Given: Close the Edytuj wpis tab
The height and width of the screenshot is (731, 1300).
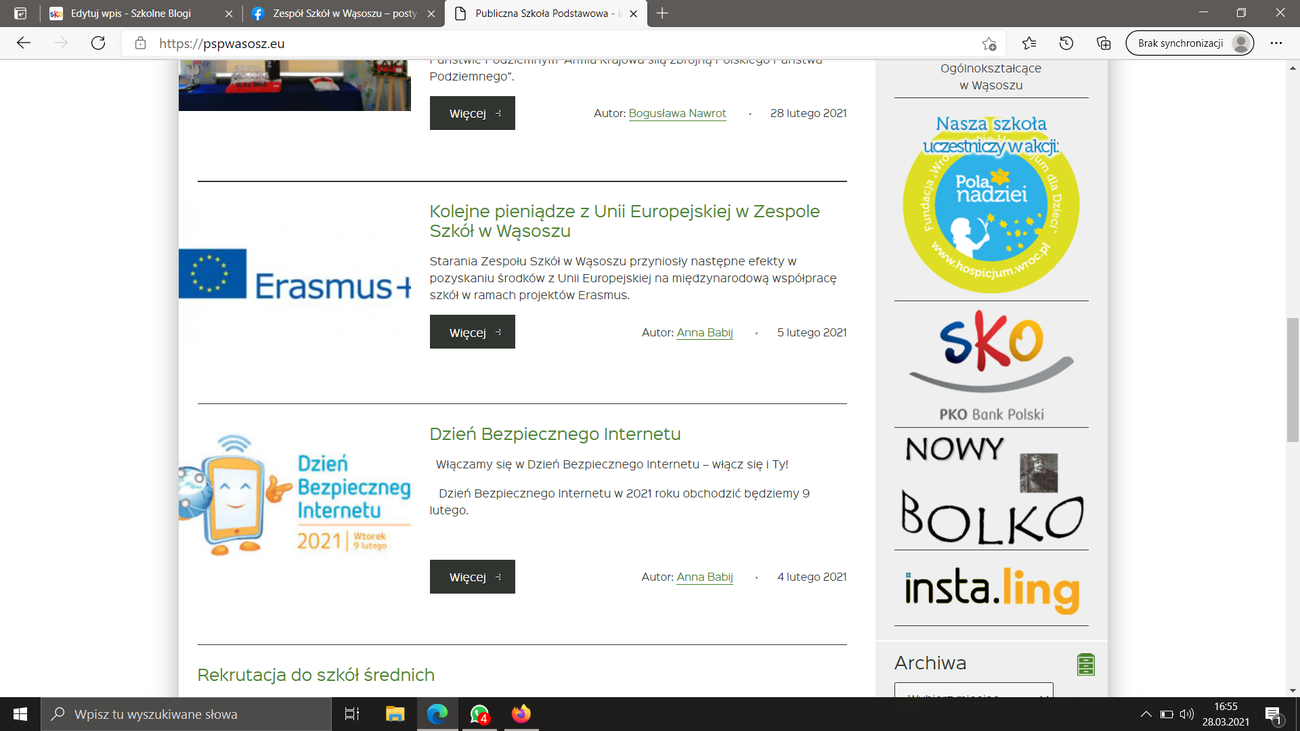Looking at the screenshot, I should click(229, 14).
